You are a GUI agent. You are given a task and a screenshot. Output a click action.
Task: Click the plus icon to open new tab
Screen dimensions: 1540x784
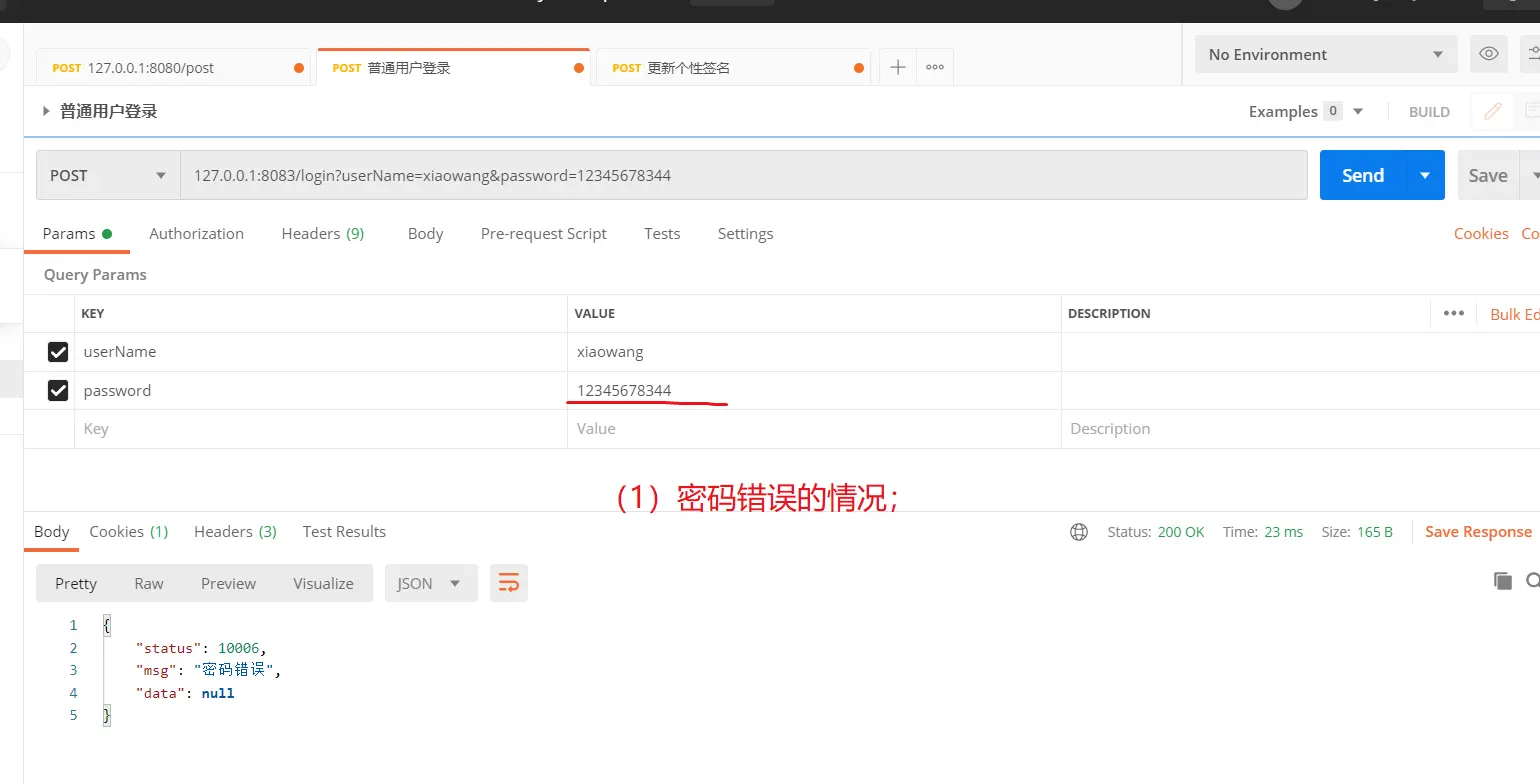[898, 67]
